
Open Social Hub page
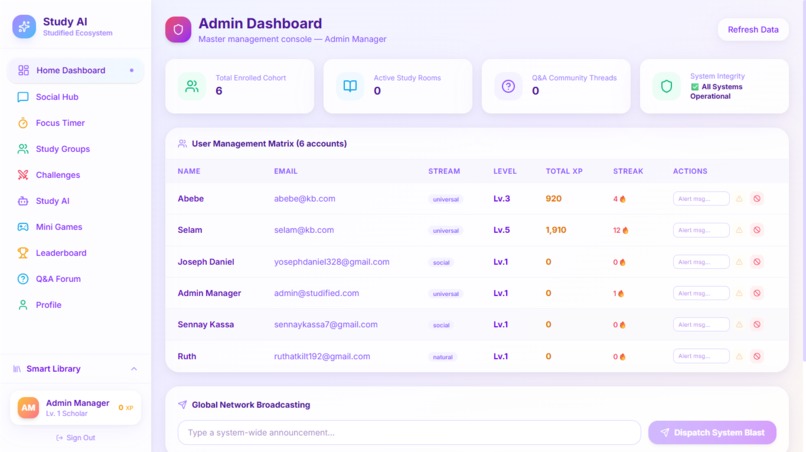click(75, 97)
